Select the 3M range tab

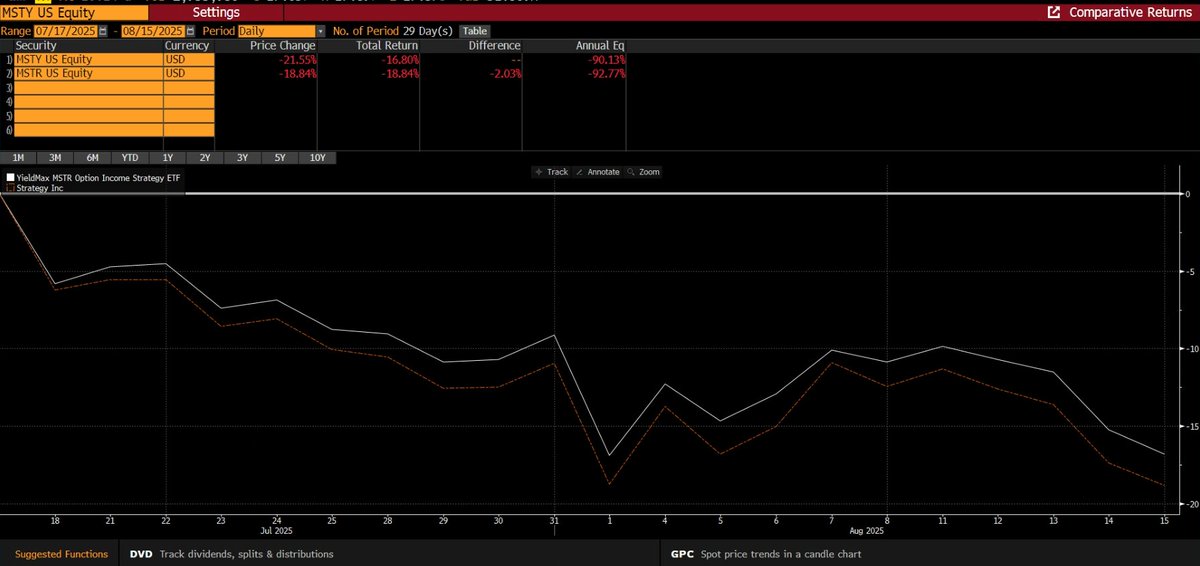55,157
